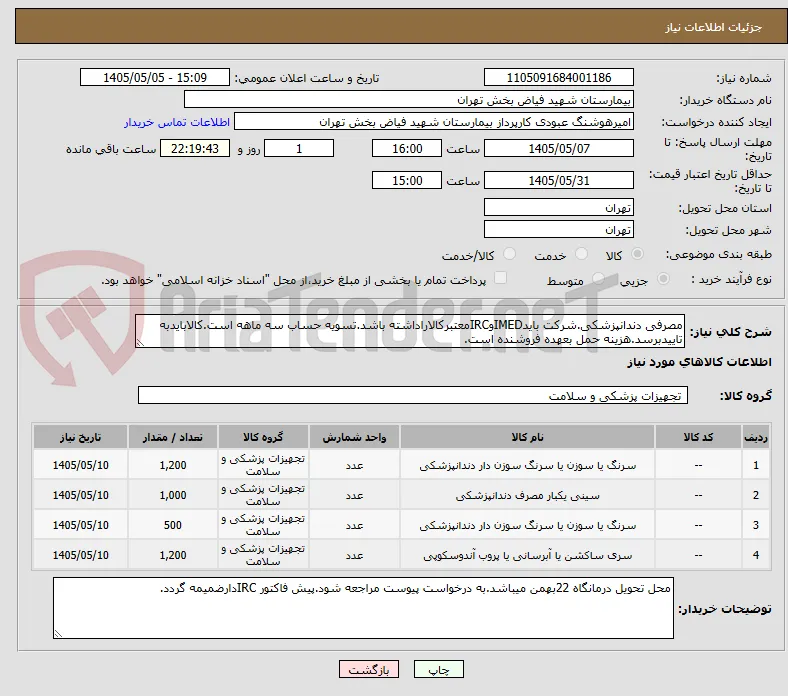Click item name سری ساکشن یا آبرسانی
The width and height of the screenshot is (788, 696).
[x=527, y=555]
